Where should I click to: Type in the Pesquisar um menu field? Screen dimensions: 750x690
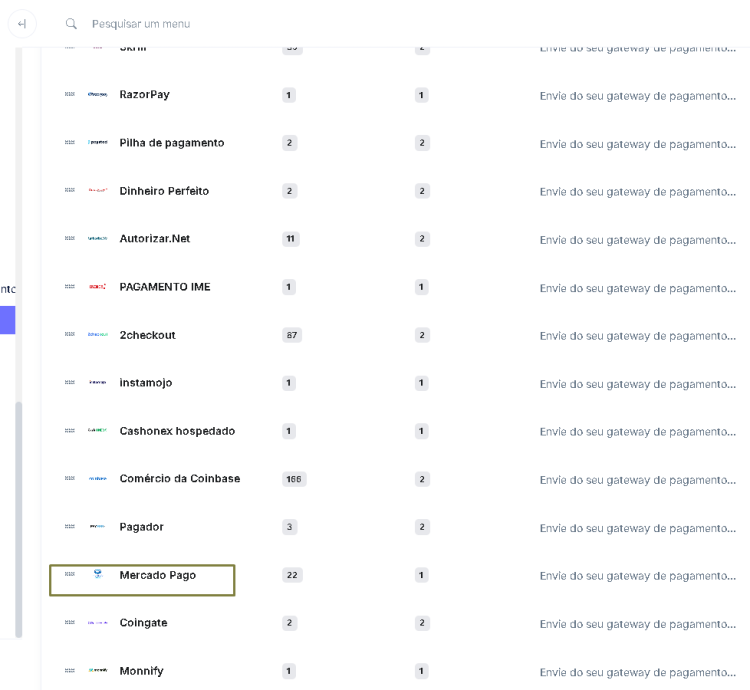200,23
